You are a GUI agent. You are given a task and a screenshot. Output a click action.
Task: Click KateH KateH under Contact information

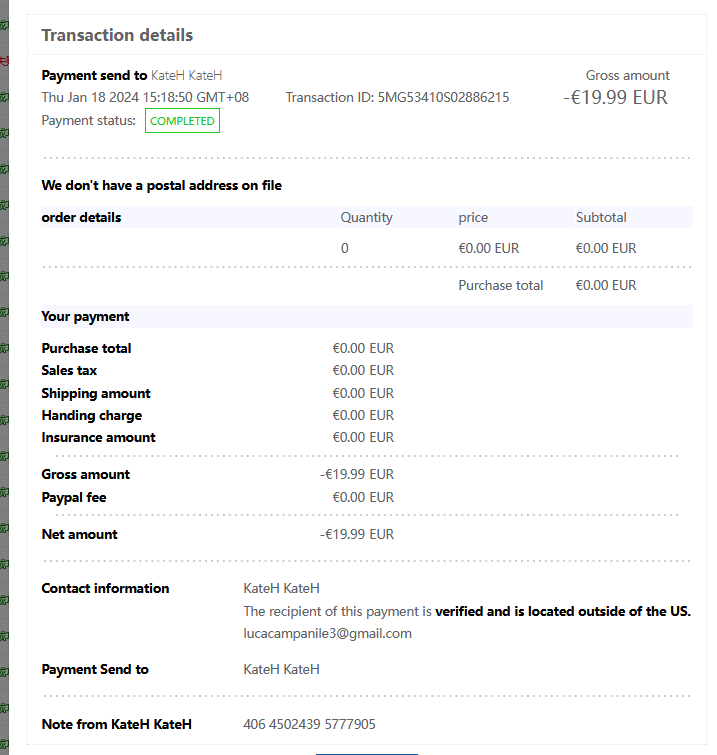click(281, 588)
